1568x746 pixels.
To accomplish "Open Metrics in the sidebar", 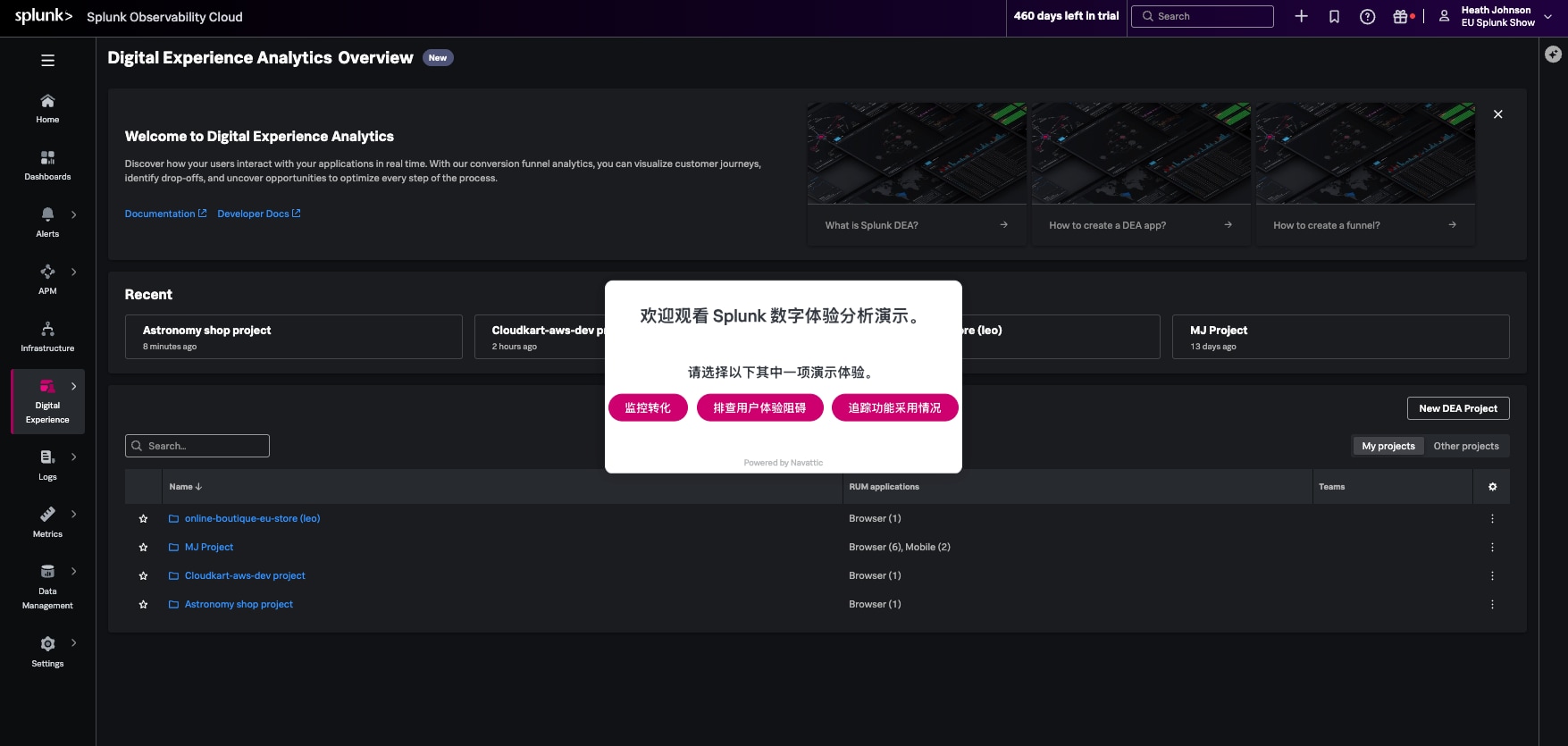I will point(47,523).
